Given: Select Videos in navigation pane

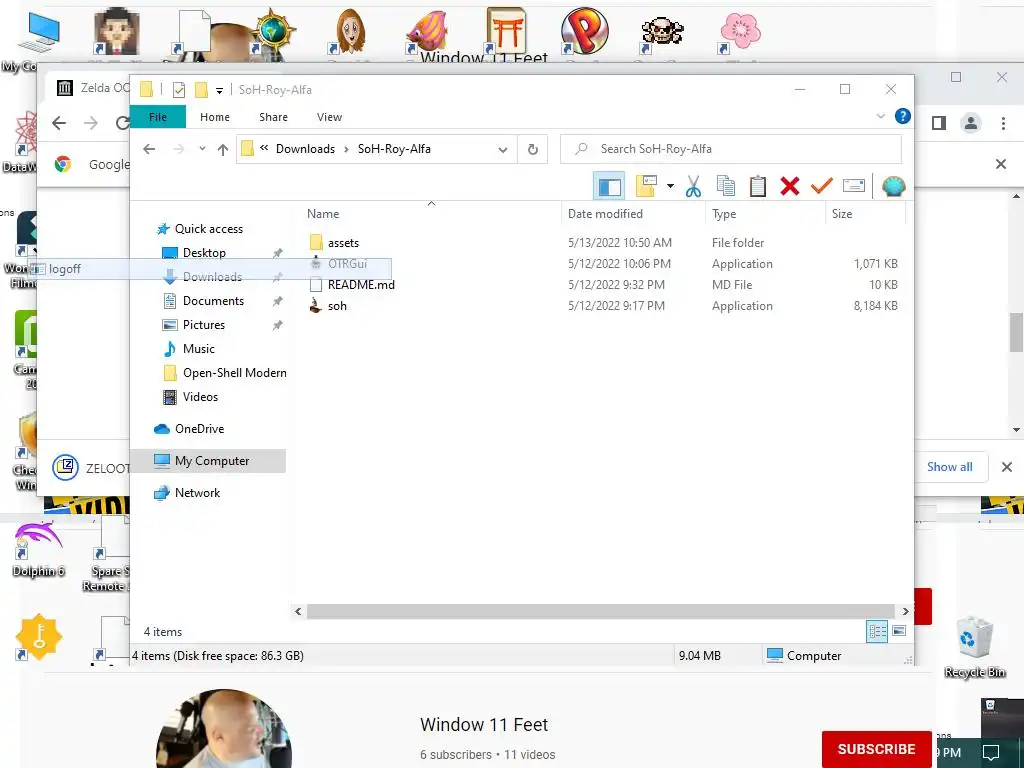Looking at the screenshot, I should (x=200, y=397).
